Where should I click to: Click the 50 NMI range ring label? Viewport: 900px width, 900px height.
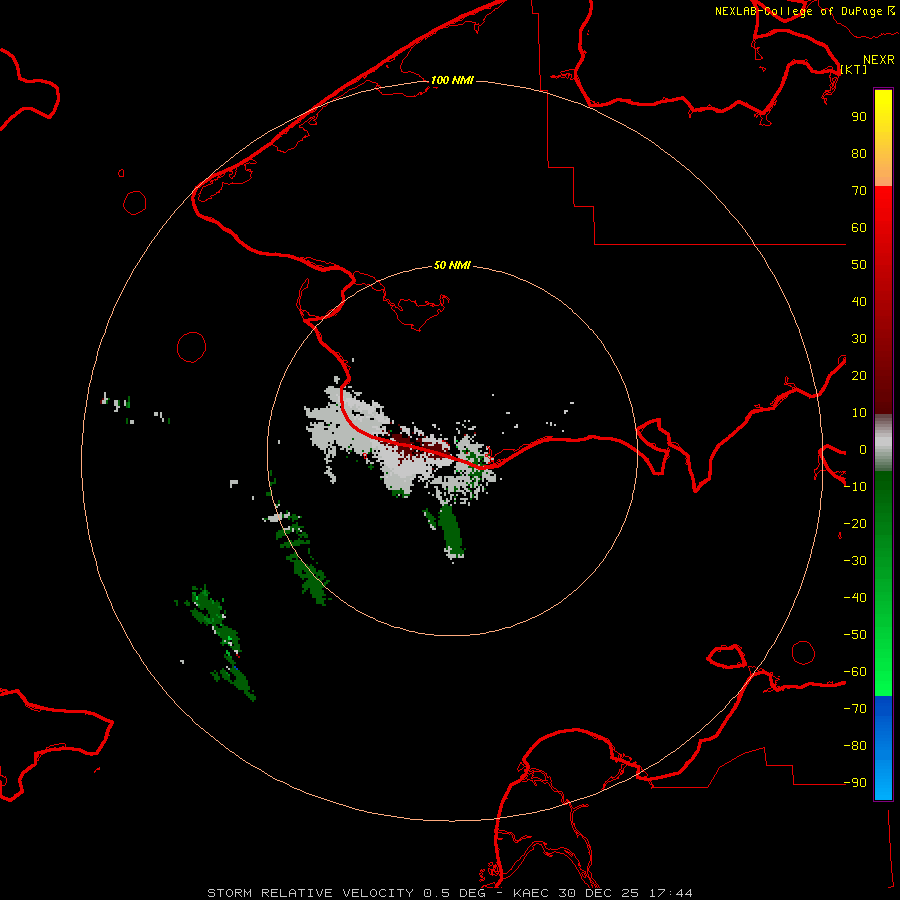[x=452, y=265]
